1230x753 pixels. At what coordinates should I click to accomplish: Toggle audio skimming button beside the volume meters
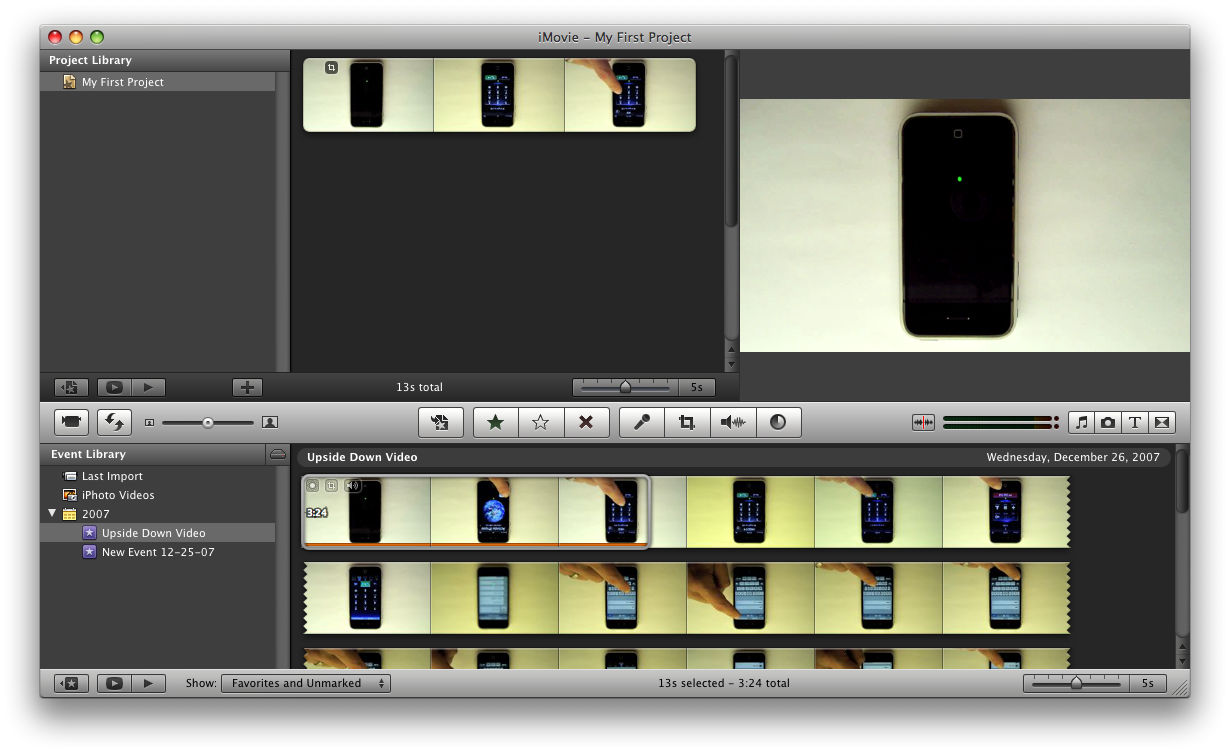(923, 422)
